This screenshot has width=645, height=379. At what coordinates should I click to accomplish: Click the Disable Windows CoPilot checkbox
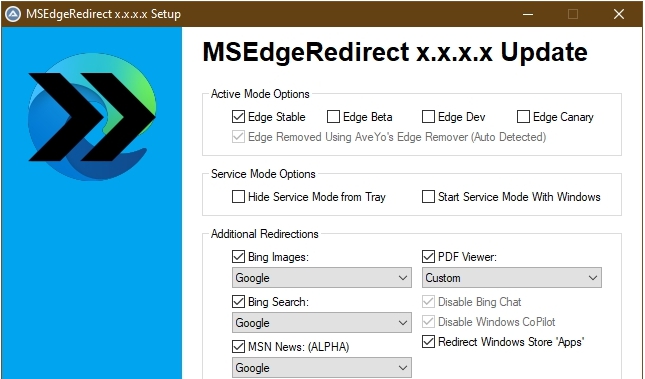(428, 321)
